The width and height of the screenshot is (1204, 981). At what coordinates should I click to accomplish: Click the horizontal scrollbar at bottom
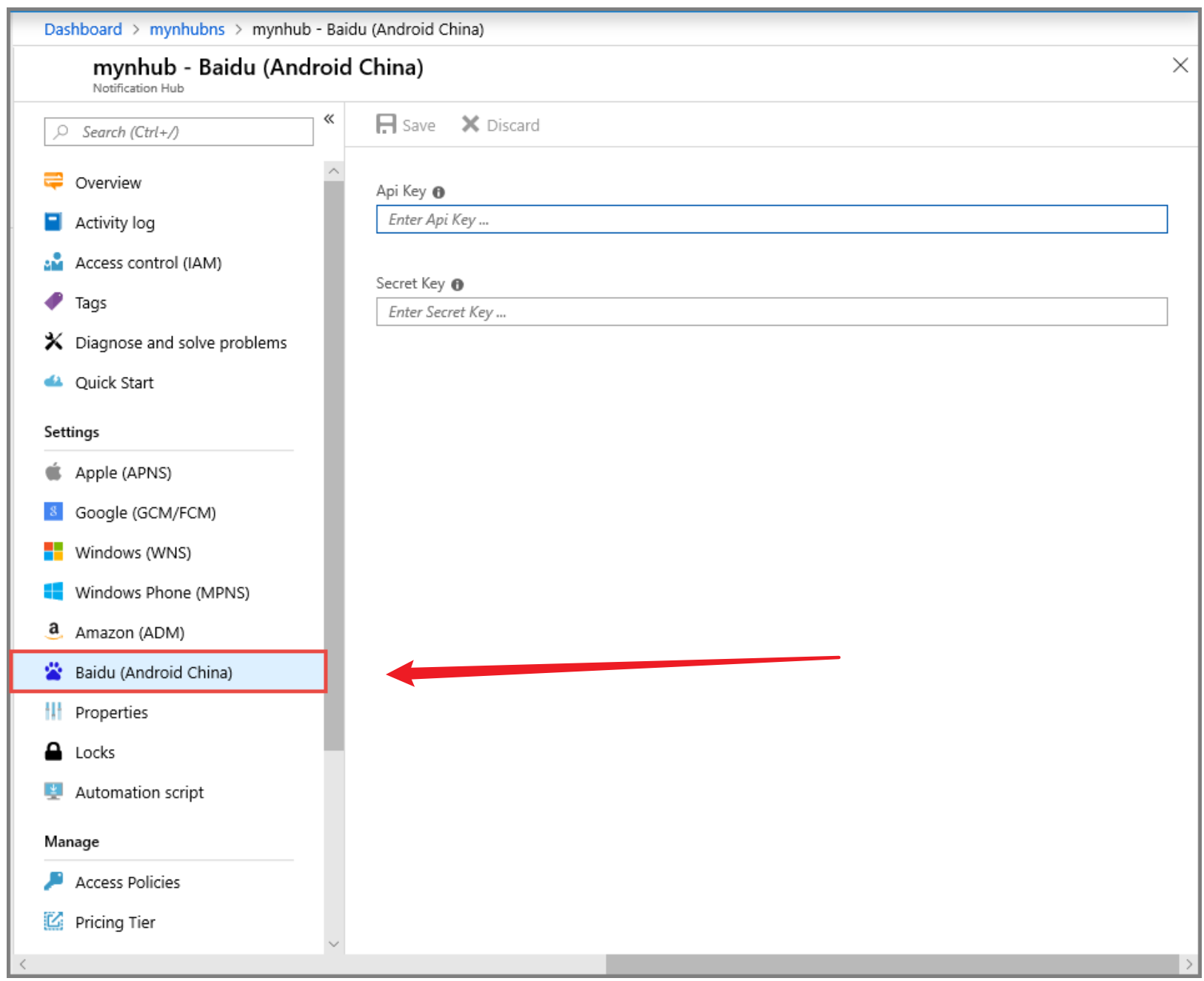click(x=891, y=964)
